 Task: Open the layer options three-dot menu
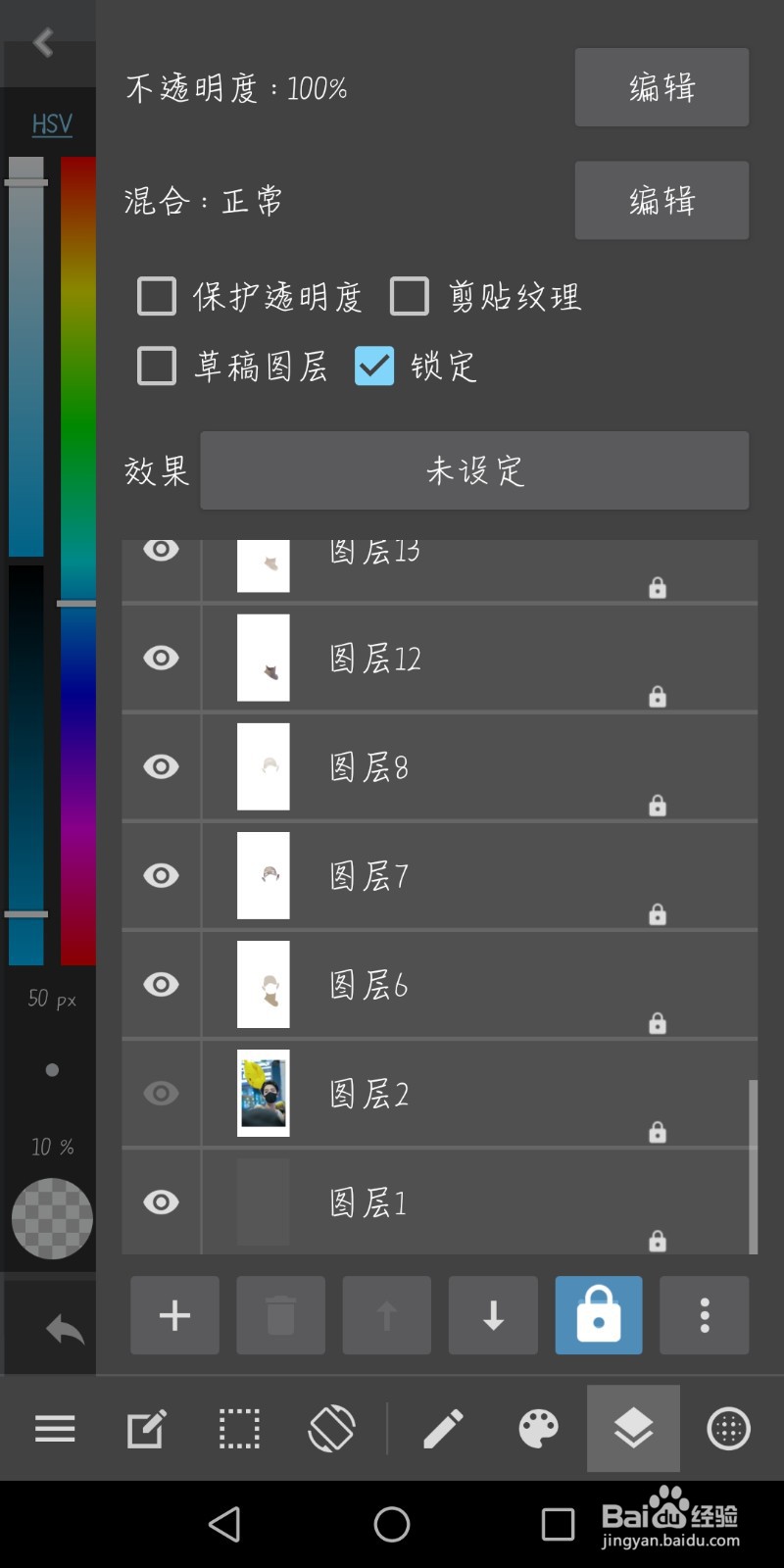pyautogui.click(x=704, y=1315)
